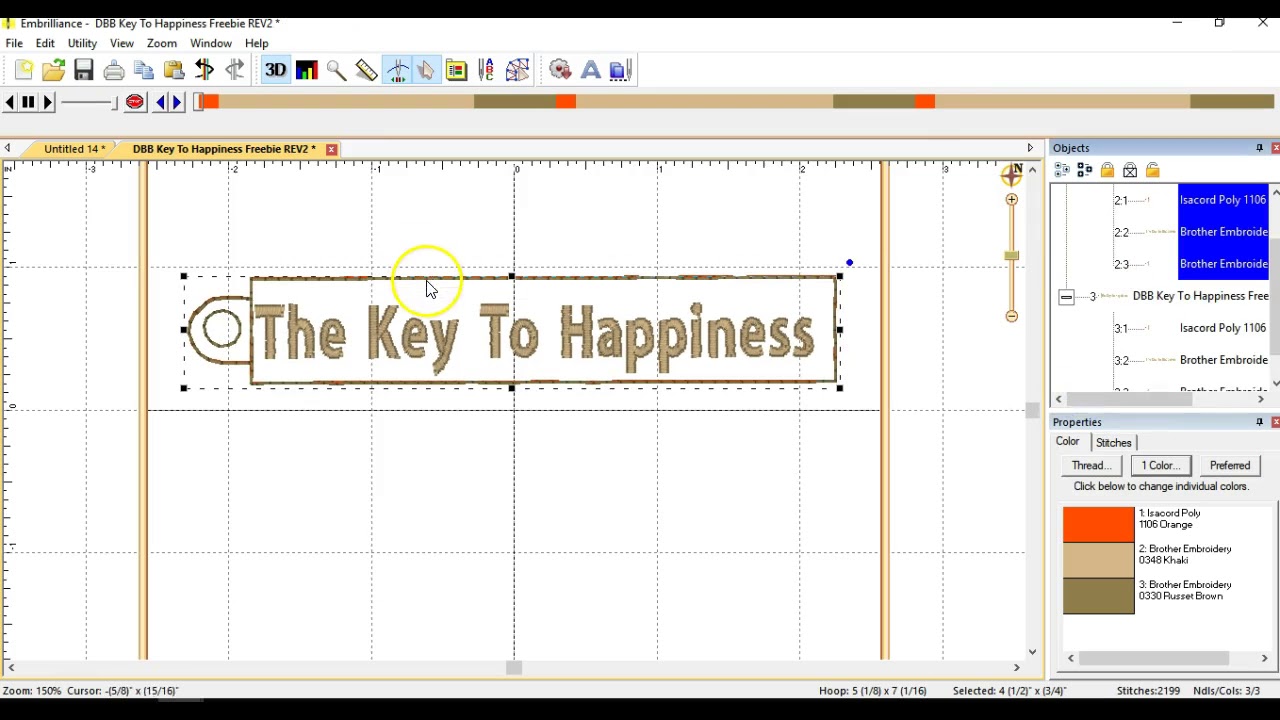Open the File menu

(14, 44)
